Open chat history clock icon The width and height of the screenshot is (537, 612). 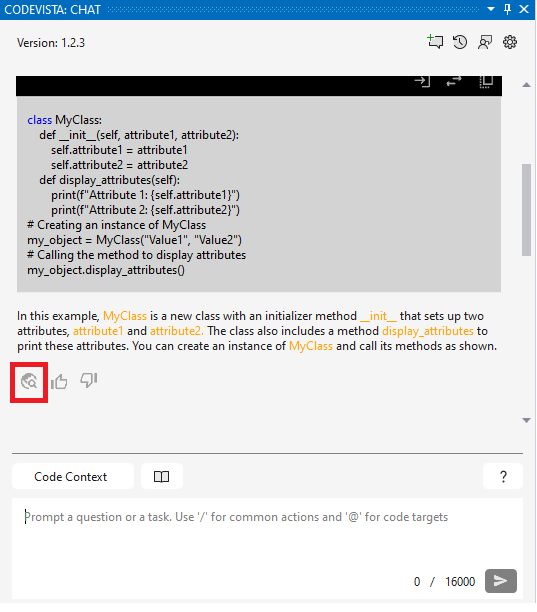[460, 42]
